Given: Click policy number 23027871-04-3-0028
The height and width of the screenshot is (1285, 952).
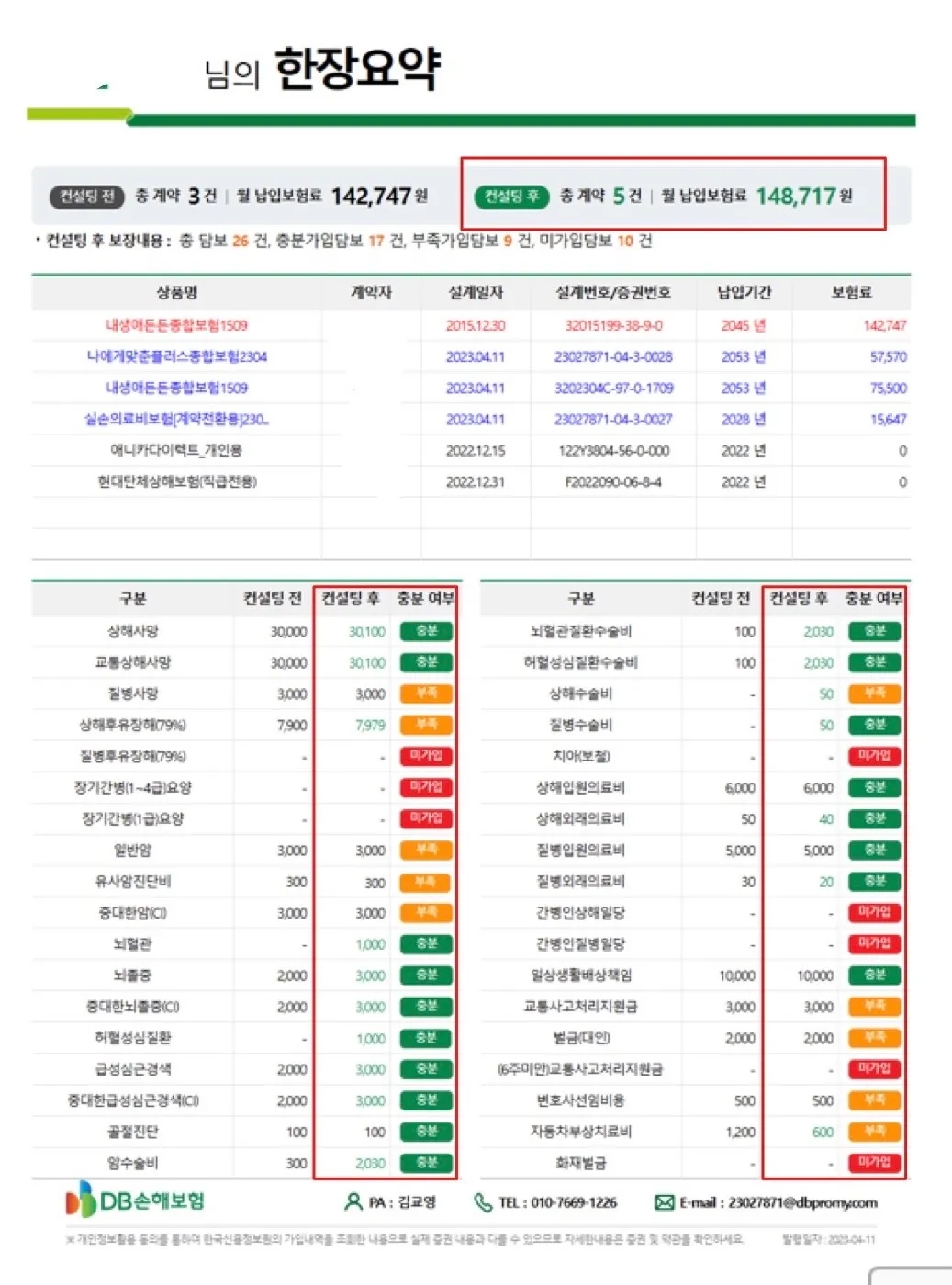Looking at the screenshot, I should click(613, 356).
